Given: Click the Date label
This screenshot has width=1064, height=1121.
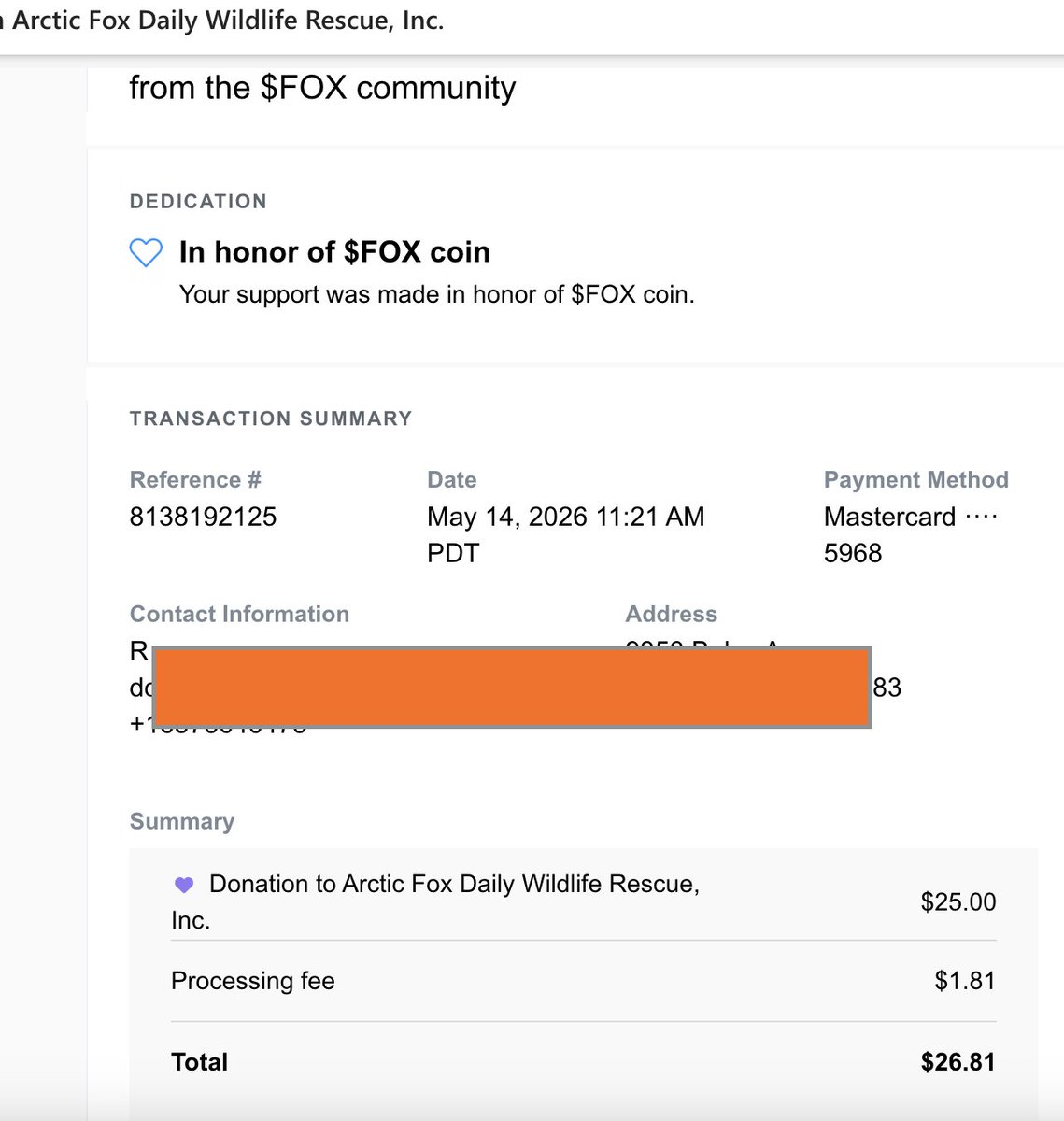Looking at the screenshot, I should [x=452, y=479].
